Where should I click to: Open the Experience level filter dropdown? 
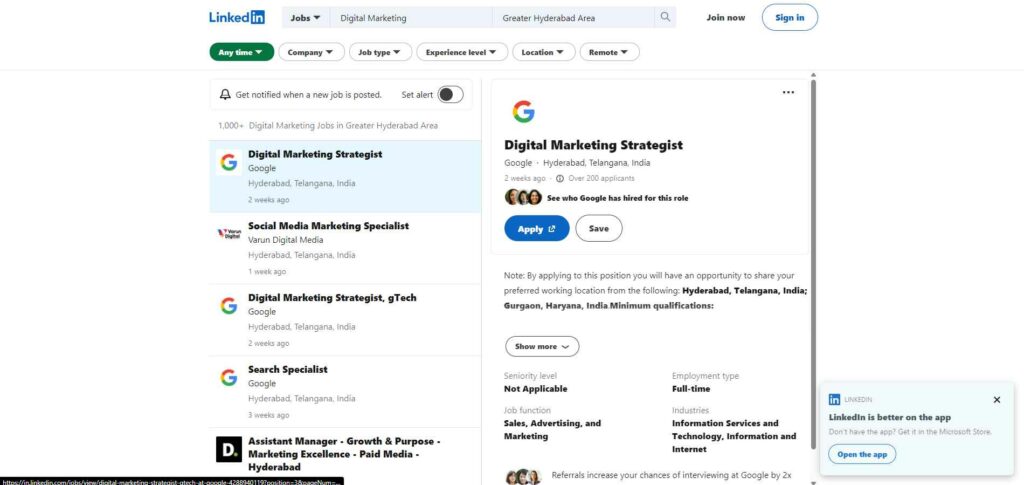462,52
